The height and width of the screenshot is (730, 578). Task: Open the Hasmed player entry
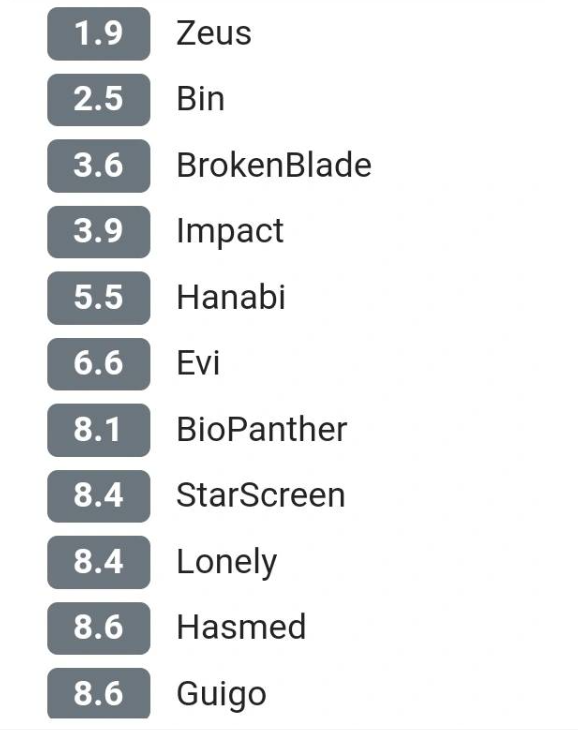[241, 628]
